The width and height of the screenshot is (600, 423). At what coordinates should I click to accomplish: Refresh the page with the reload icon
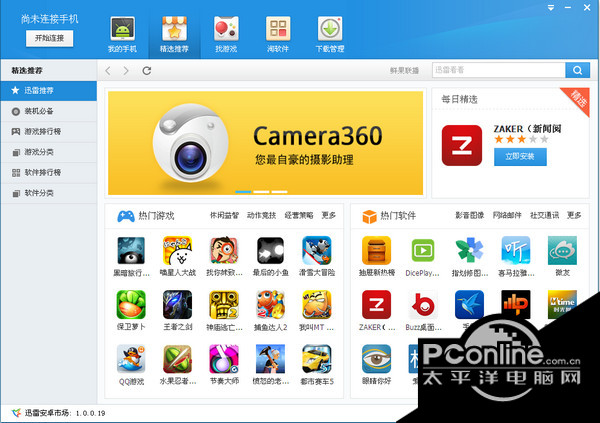click(147, 71)
